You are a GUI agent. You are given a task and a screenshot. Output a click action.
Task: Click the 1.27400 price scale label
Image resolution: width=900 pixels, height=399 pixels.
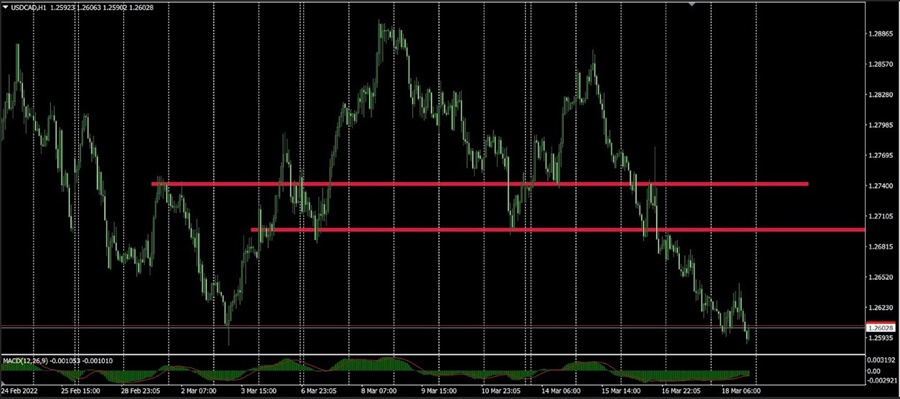point(880,186)
